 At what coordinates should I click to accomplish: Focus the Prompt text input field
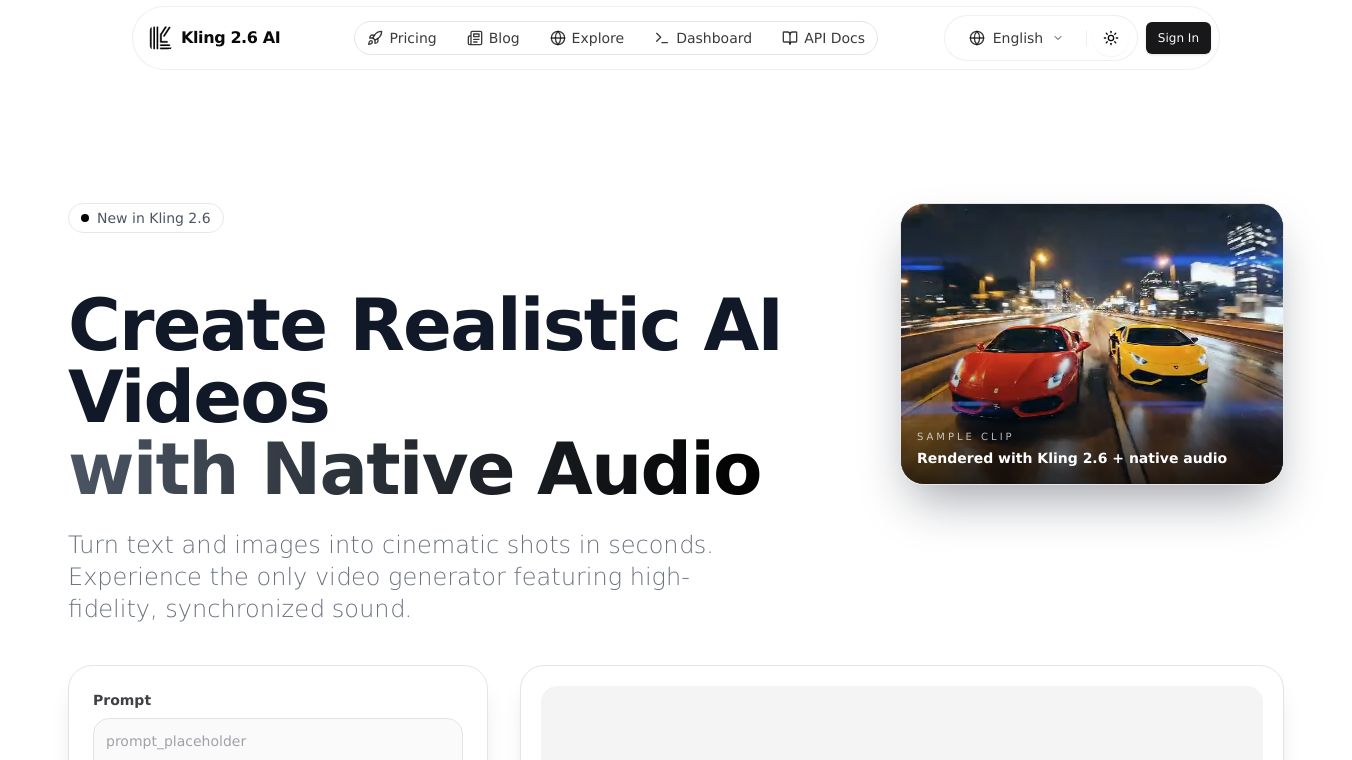278,740
